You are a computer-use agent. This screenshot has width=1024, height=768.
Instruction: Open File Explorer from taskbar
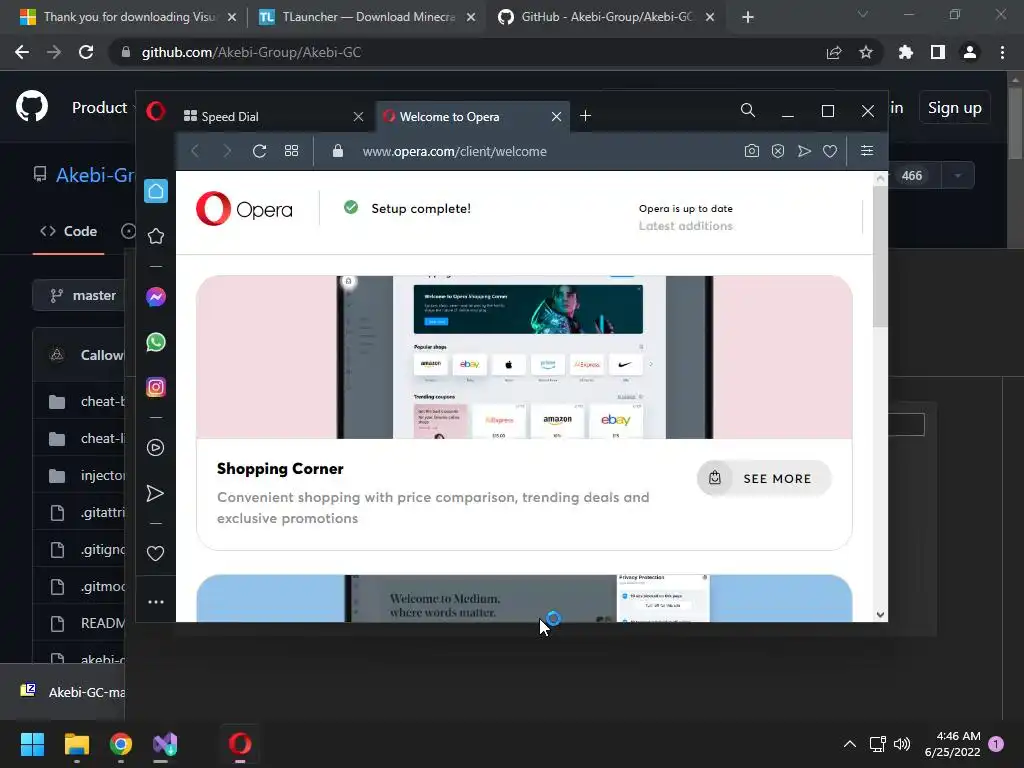(76, 744)
